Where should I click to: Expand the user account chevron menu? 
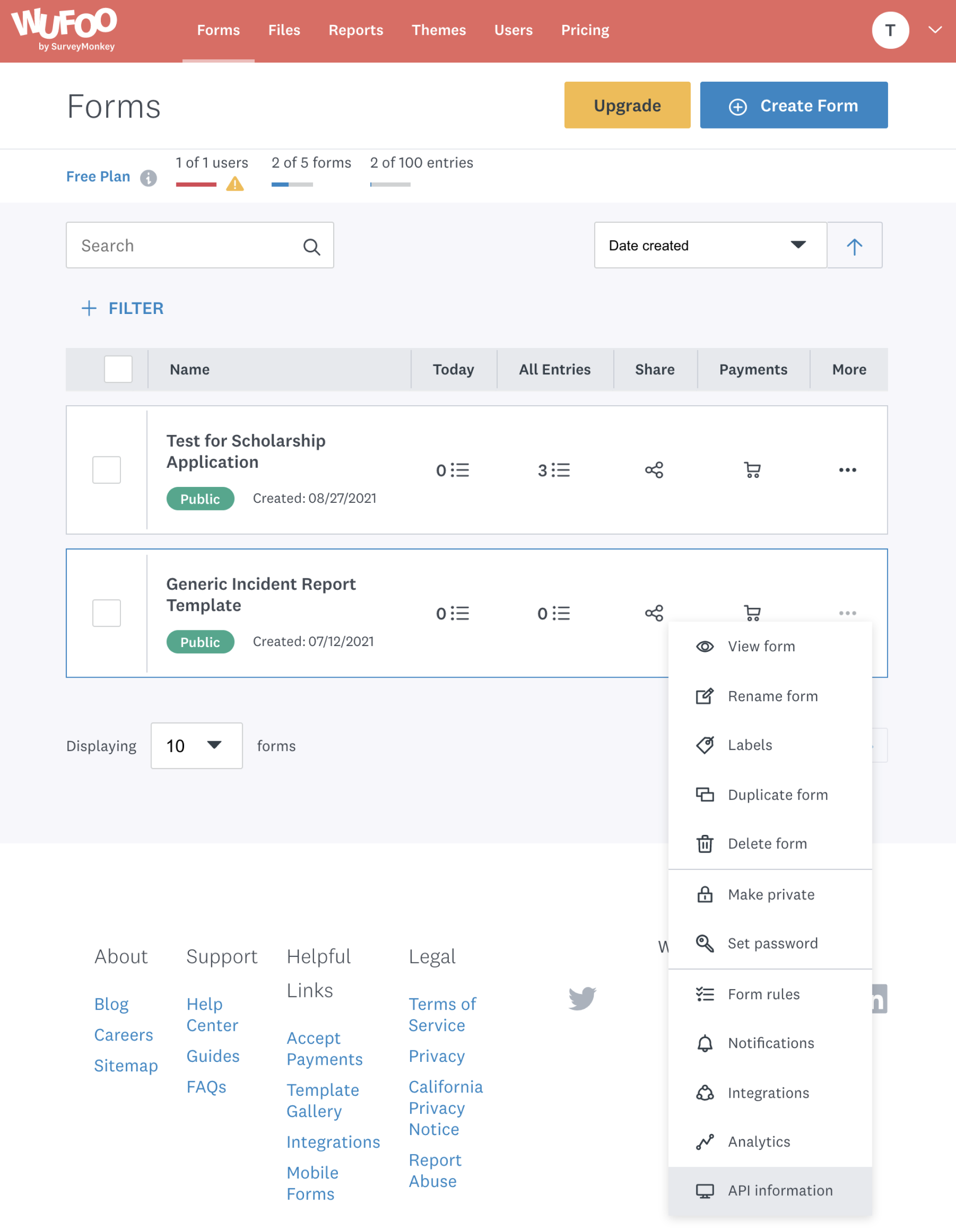click(935, 30)
